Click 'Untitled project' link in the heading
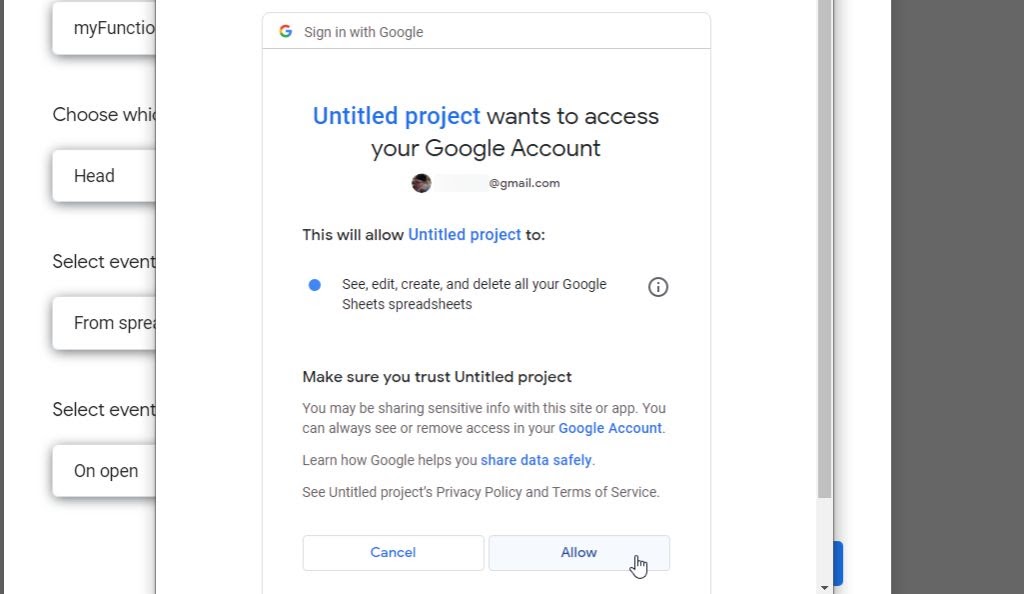Viewport: 1024px width, 594px height. click(396, 116)
